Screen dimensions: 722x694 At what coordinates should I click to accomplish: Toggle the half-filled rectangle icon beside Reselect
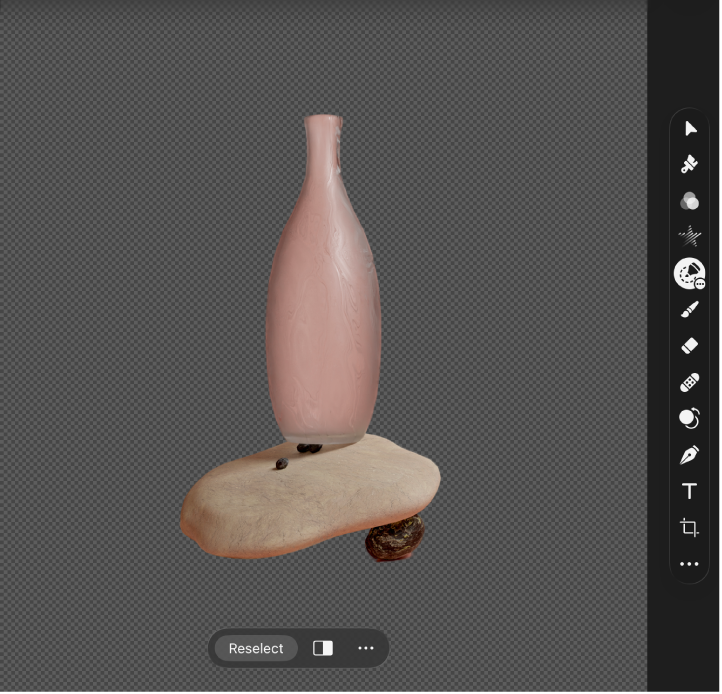tap(323, 649)
